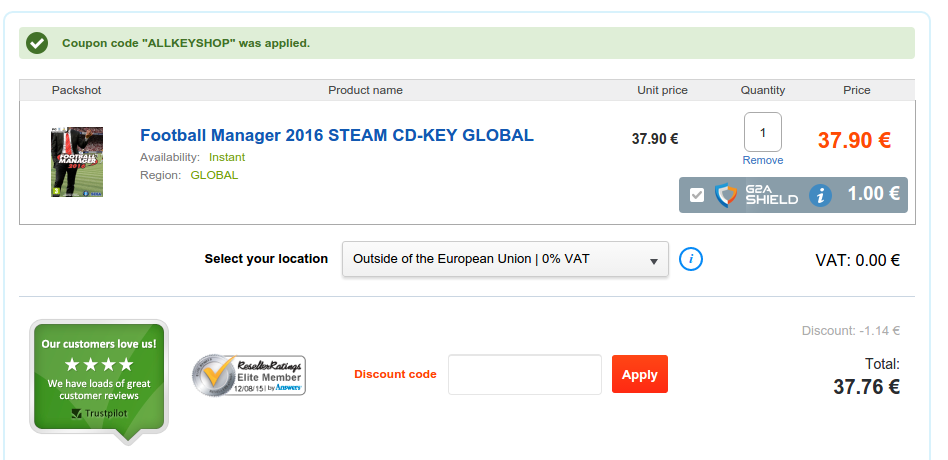Click the Discount code input field
The height and width of the screenshot is (460, 948).
(x=525, y=375)
